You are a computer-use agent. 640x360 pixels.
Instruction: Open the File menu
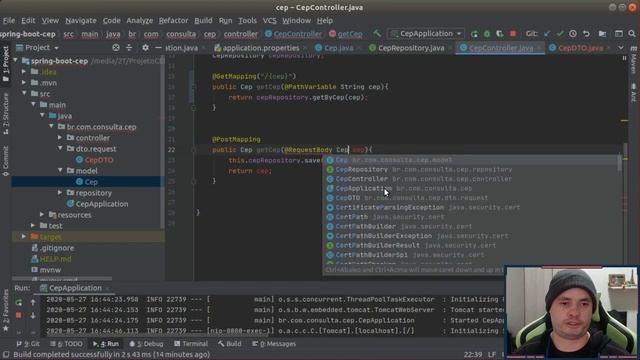pyautogui.click(x=9, y=20)
